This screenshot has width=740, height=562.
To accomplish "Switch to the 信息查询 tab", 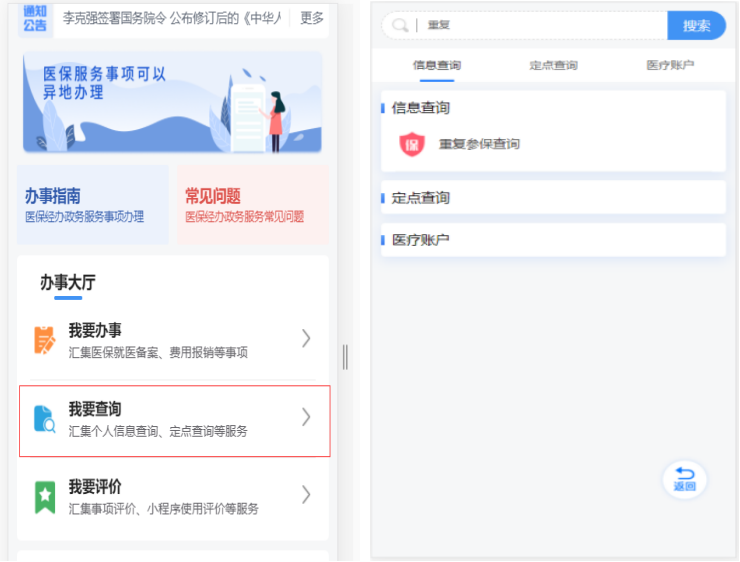I will pos(437,66).
